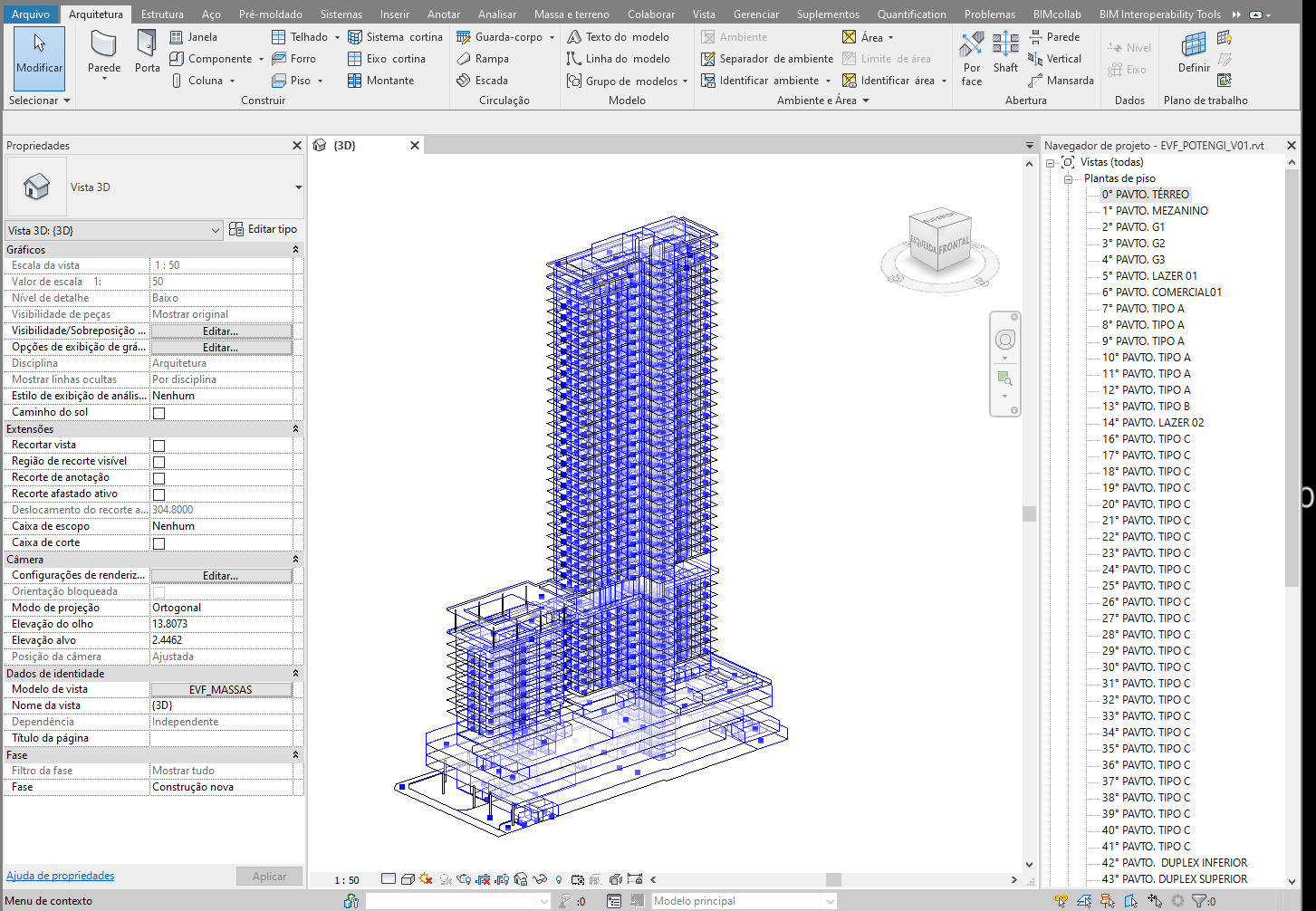Image resolution: width=1316 pixels, height=911 pixels.
Task: Collapse the Vistas (todas) tree node
Action: point(1051,162)
